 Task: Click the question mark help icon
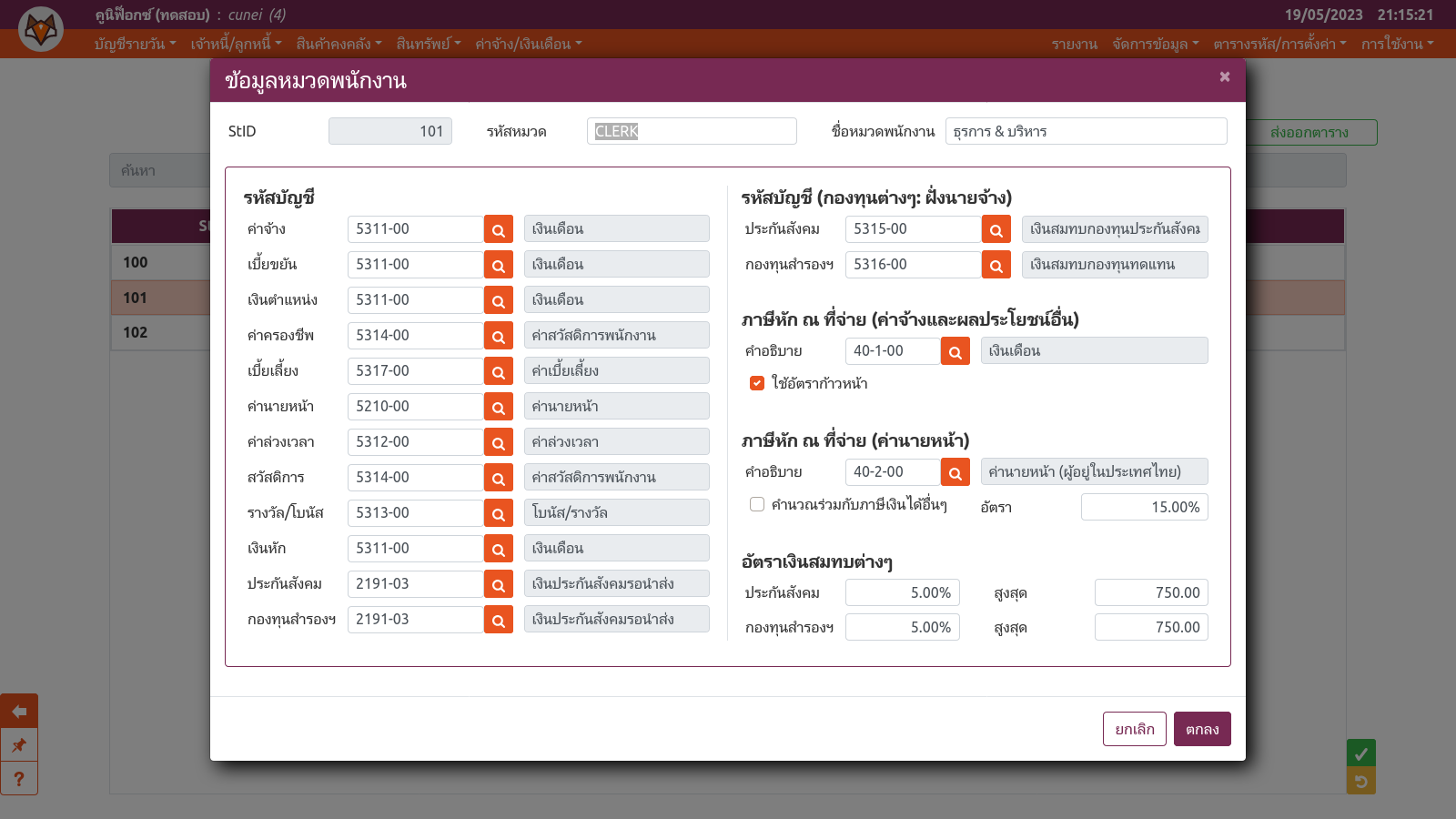pos(19,779)
